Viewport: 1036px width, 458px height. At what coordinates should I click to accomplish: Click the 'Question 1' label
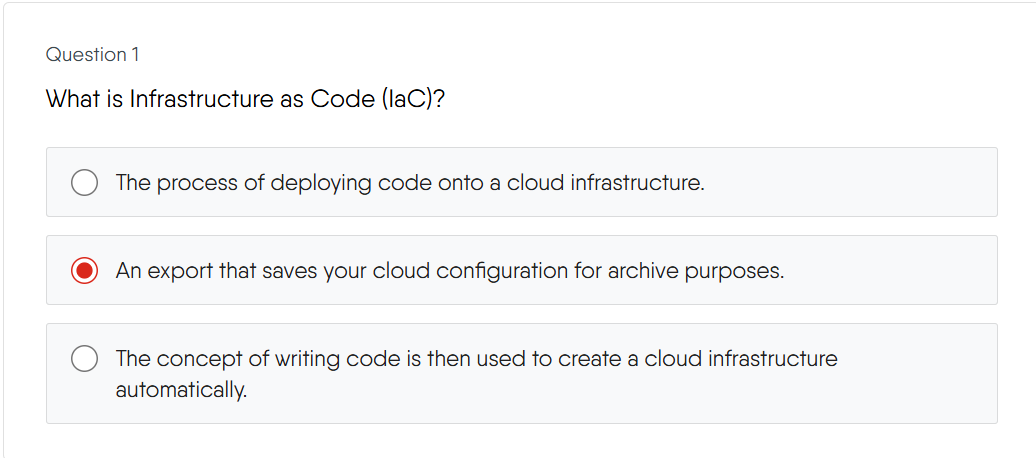86,55
